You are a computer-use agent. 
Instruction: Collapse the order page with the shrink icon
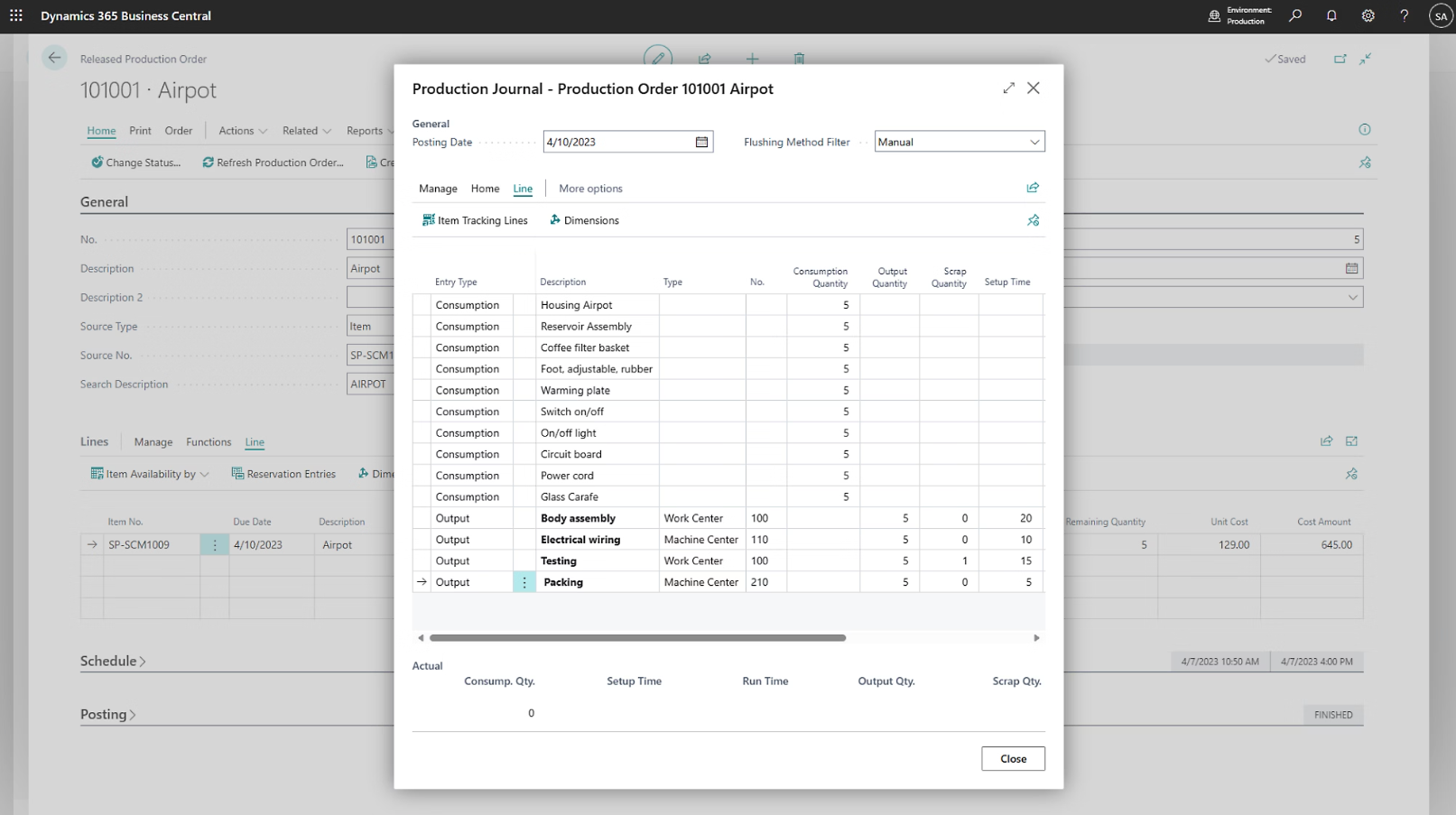(x=1366, y=59)
